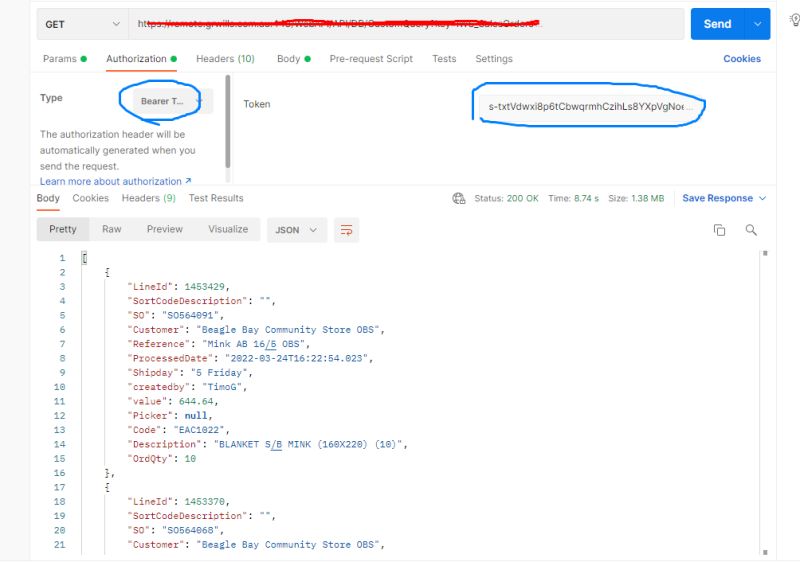Click the Shipday value "5 Friday"
Viewport: 800px width, 562px height.
(x=219, y=372)
